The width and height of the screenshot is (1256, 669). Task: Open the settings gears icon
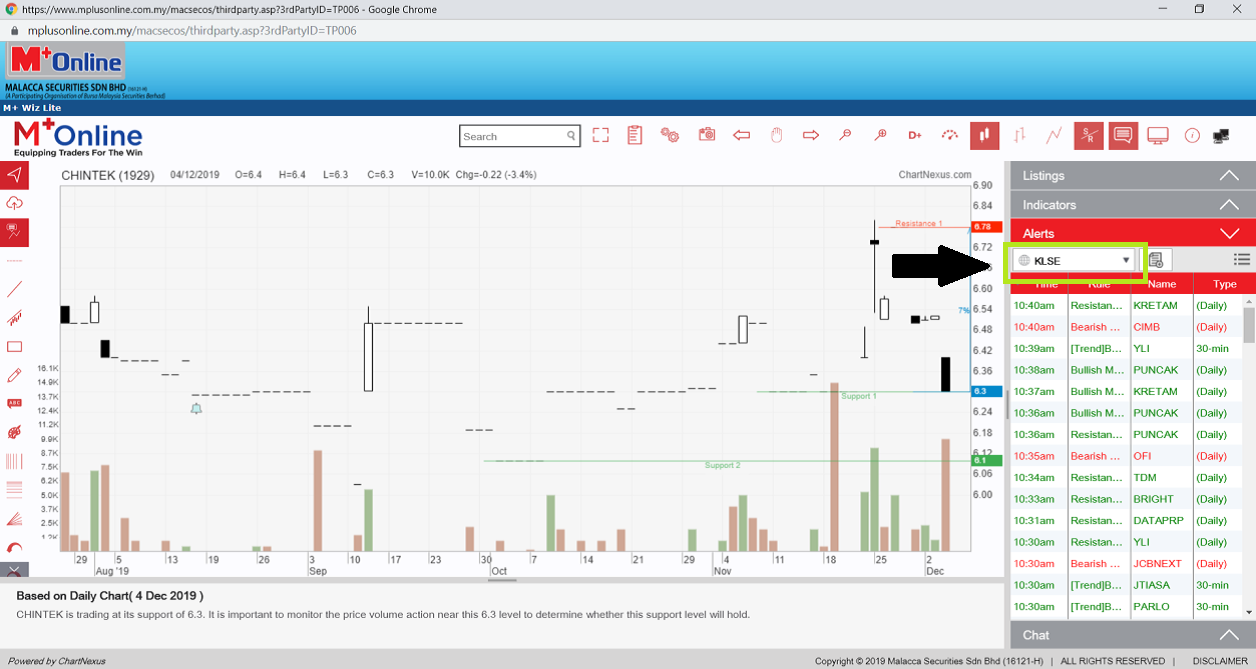[670, 135]
